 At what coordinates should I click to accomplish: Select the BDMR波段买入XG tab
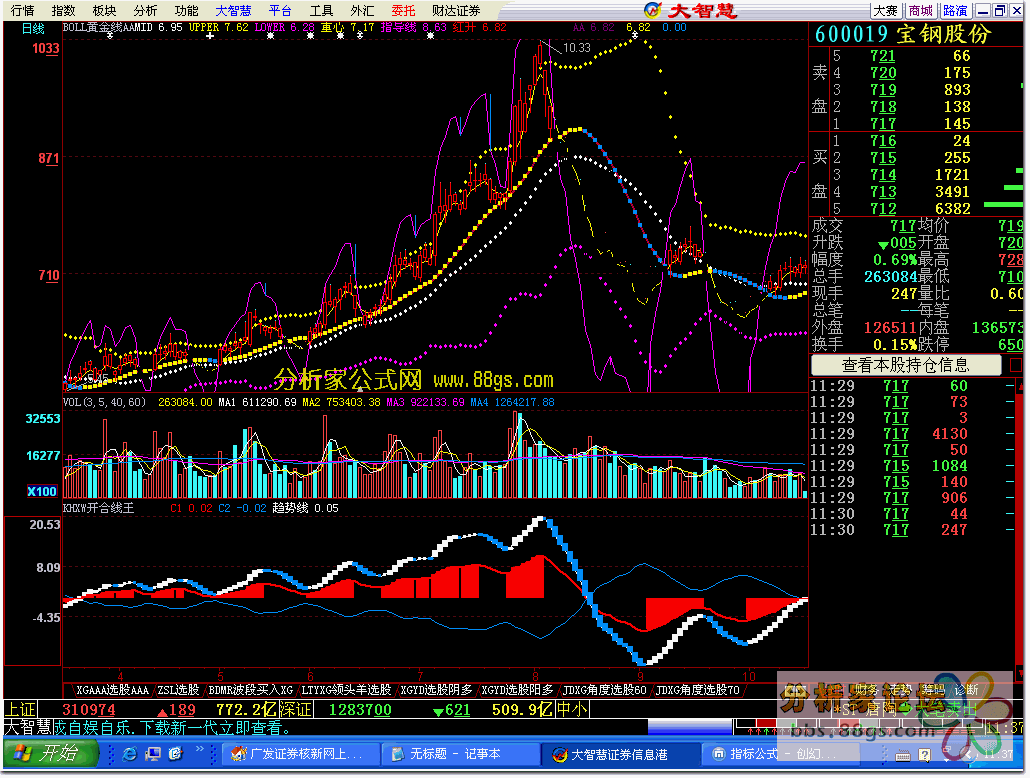pyautogui.click(x=250, y=690)
